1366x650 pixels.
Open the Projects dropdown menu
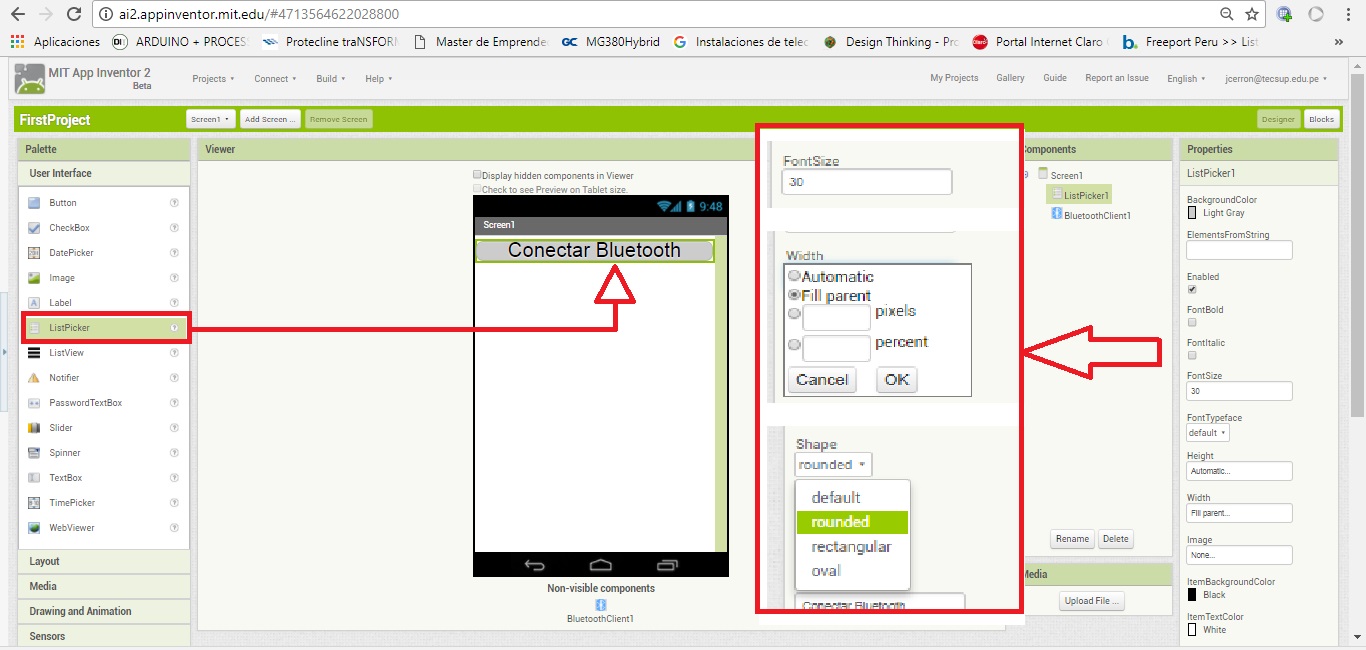(213, 78)
